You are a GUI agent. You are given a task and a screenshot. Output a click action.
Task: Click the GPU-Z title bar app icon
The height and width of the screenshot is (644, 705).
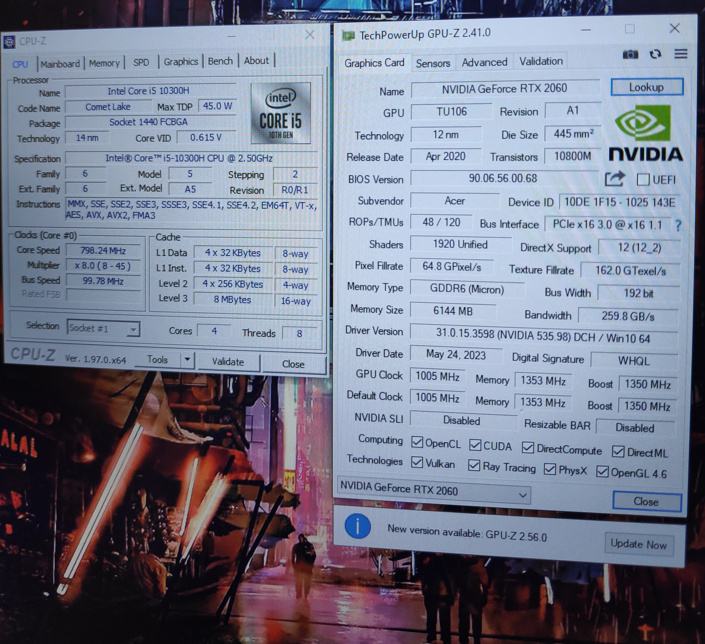pyautogui.click(x=348, y=35)
